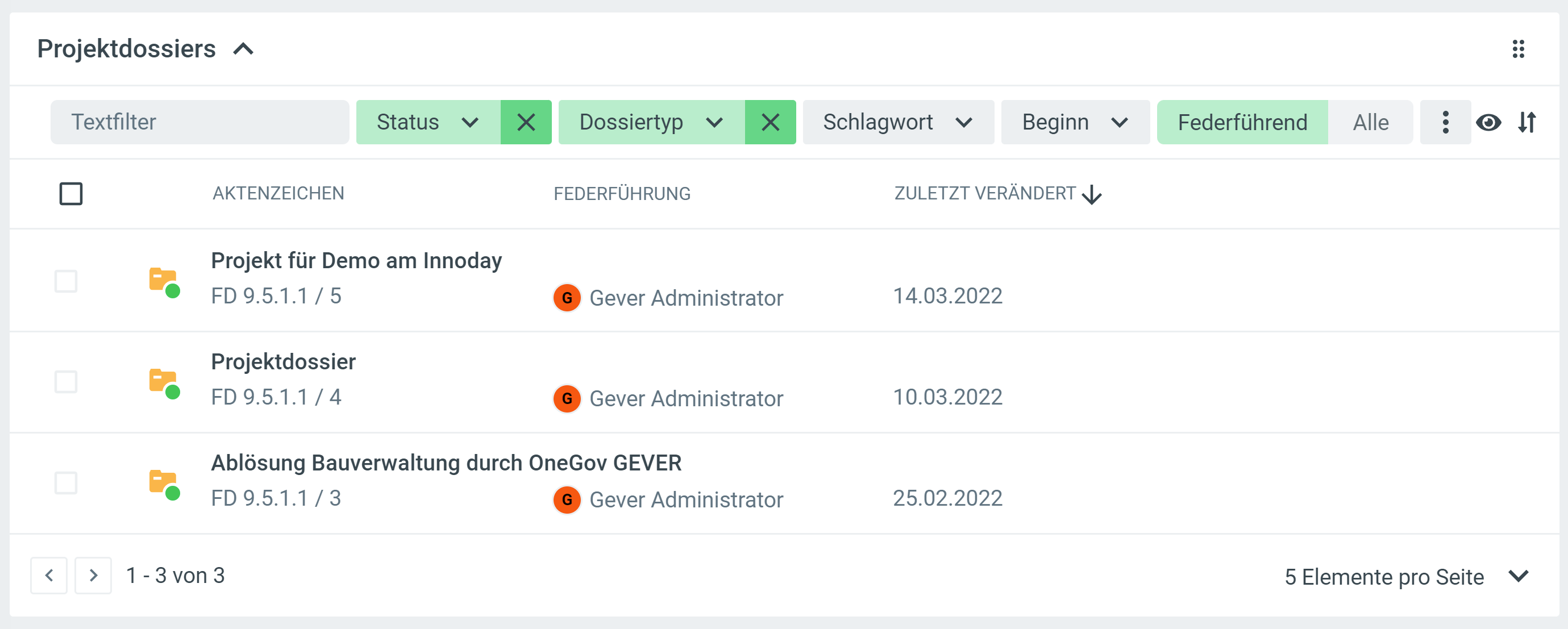1568x629 pixels.
Task: Select the checkbox for Projektdossier row
Action: click(x=66, y=382)
